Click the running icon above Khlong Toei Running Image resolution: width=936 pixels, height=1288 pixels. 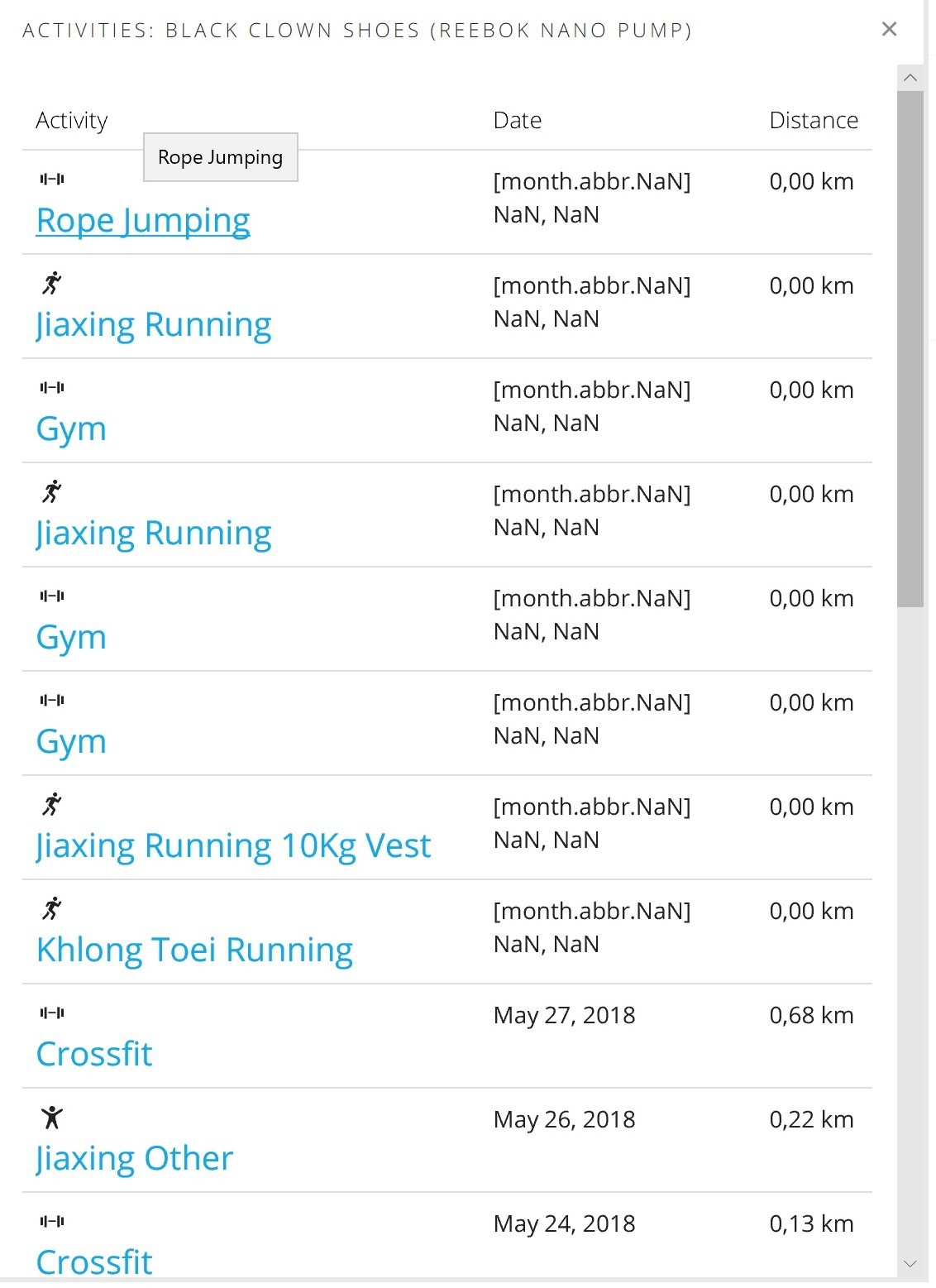click(51, 908)
